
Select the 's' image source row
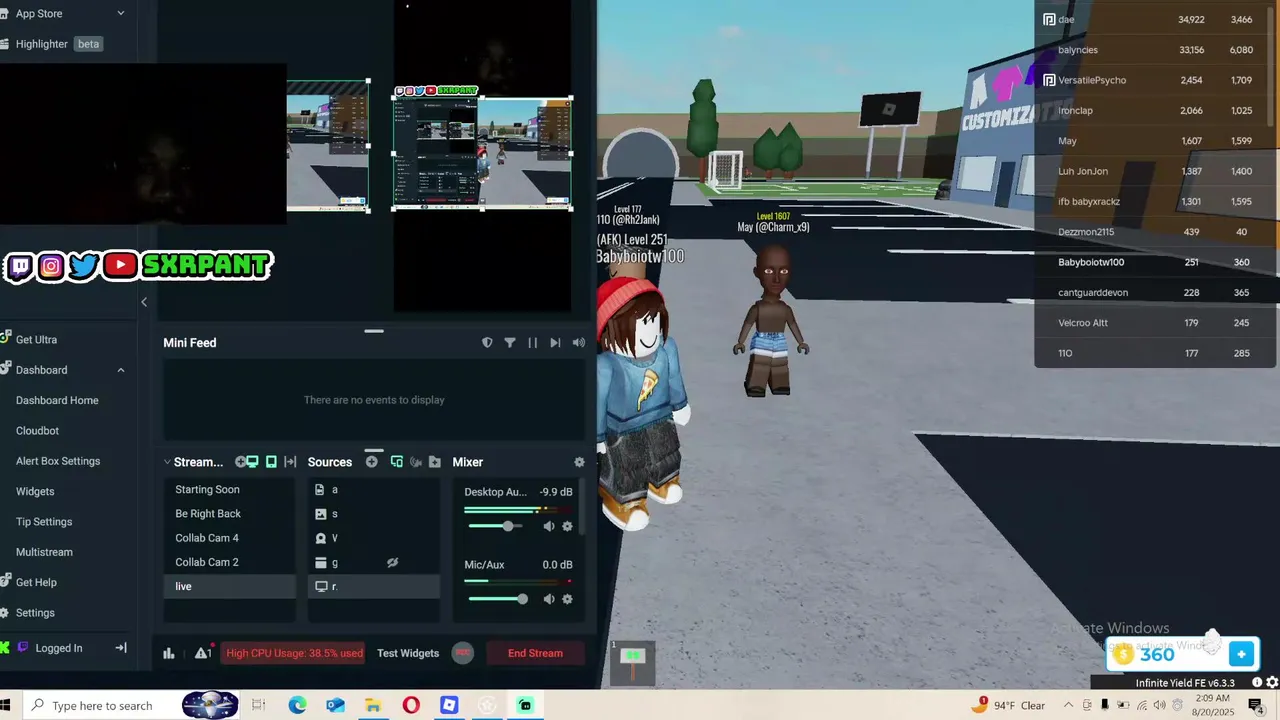(374, 514)
